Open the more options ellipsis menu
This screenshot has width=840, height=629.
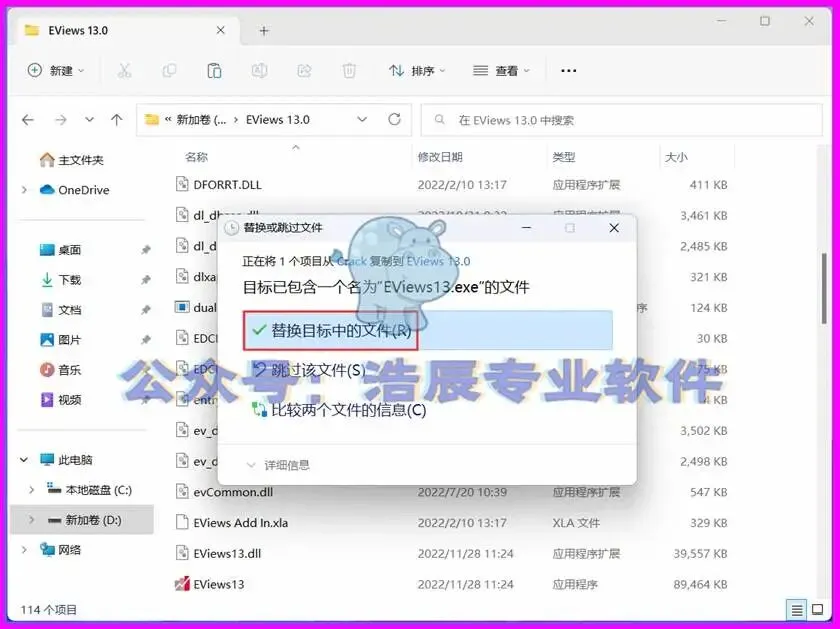click(x=568, y=70)
